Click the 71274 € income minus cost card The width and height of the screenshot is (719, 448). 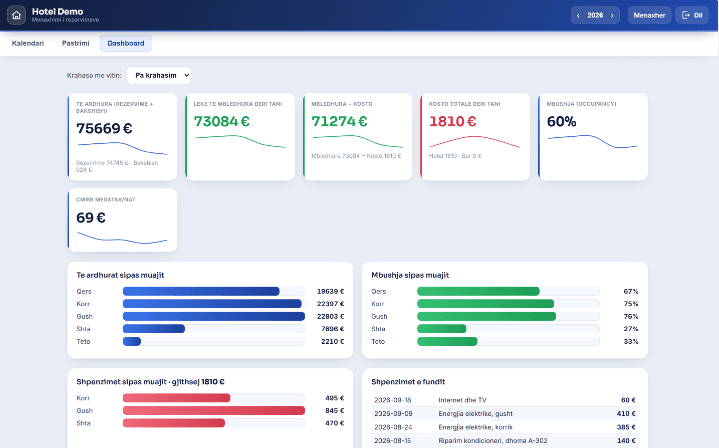click(x=358, y=137)
